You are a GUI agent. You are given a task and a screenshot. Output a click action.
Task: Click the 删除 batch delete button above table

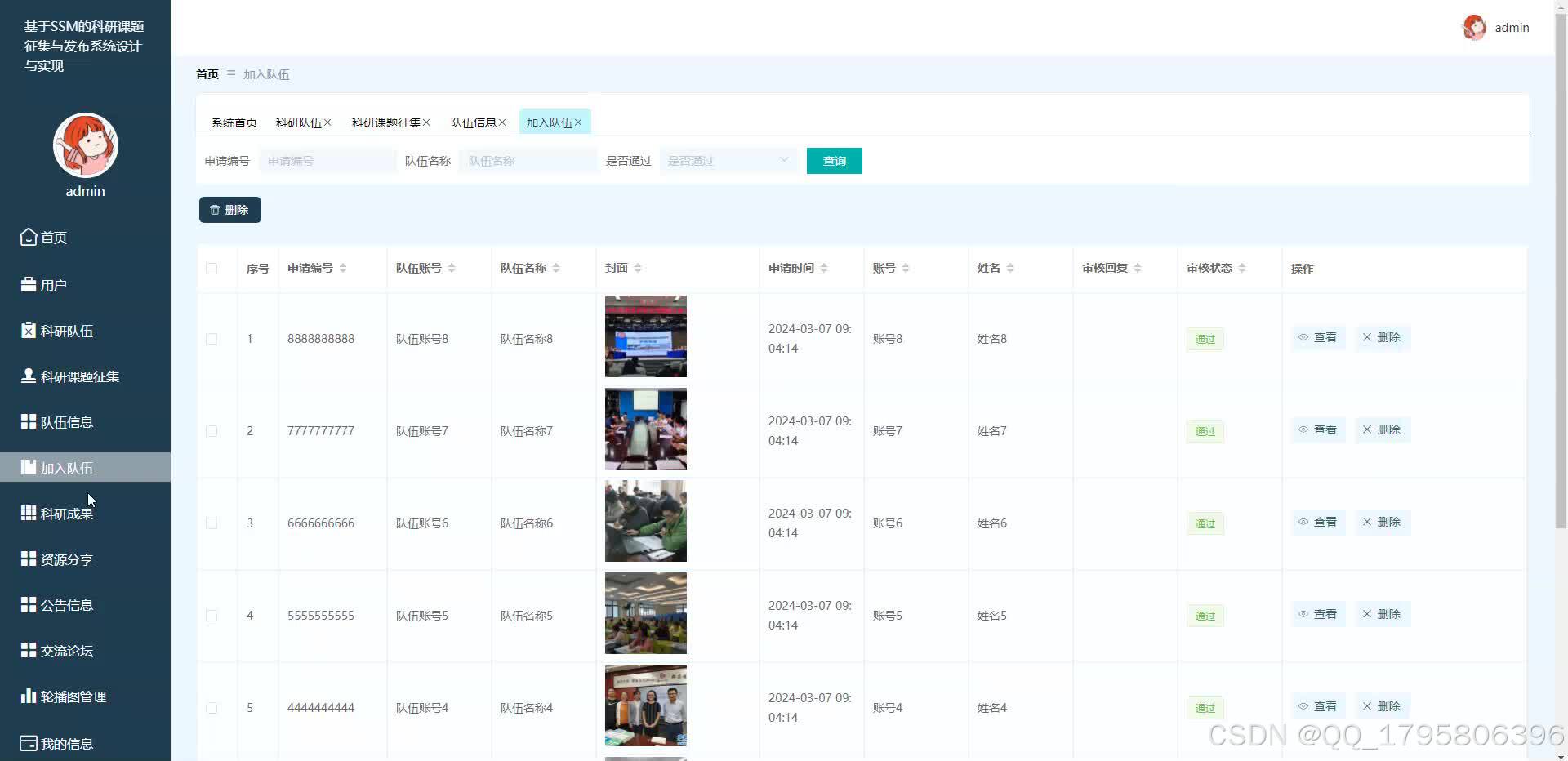click(x=230, y=210)
